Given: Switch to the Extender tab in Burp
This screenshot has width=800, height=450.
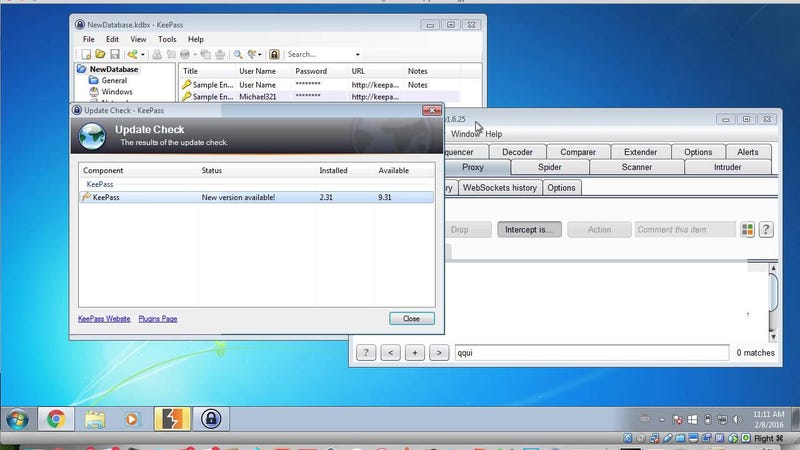Looking at the screenshot, I should coord(640,152).
